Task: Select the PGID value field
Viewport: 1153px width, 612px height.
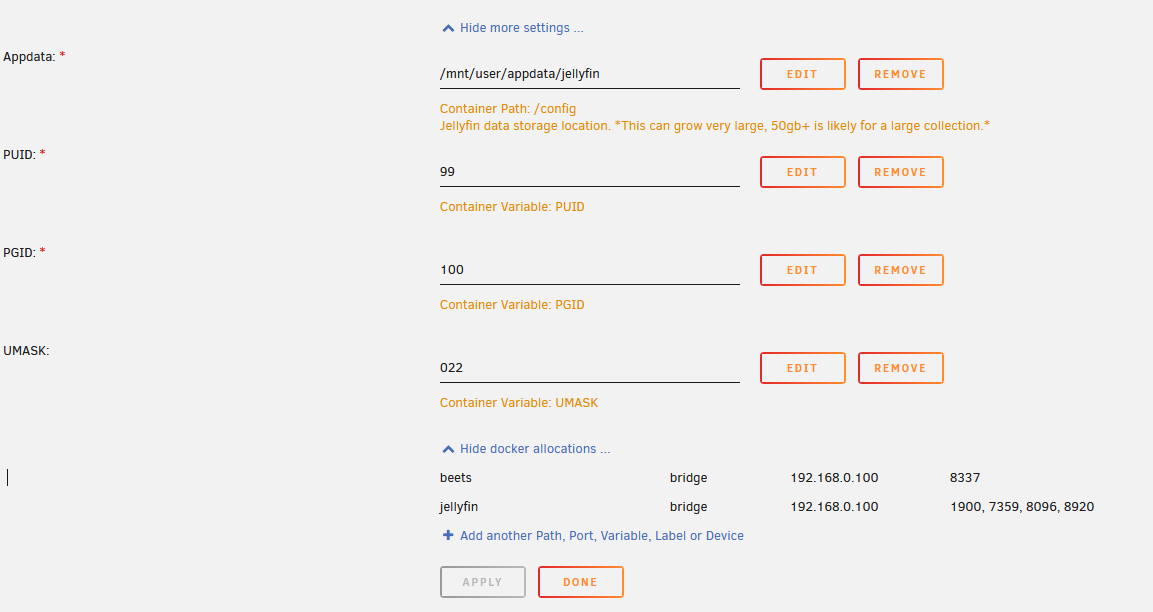Action: [x=589, y=270]
